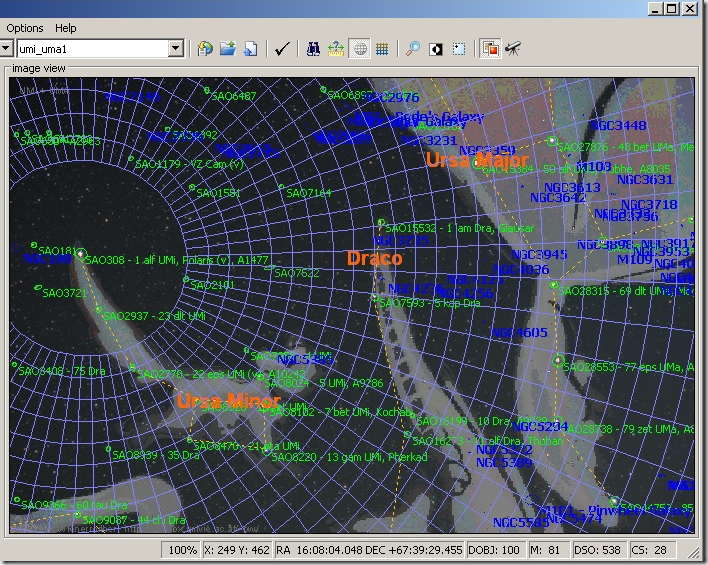Toggle the overlapping image layers button

pos(490,48)
